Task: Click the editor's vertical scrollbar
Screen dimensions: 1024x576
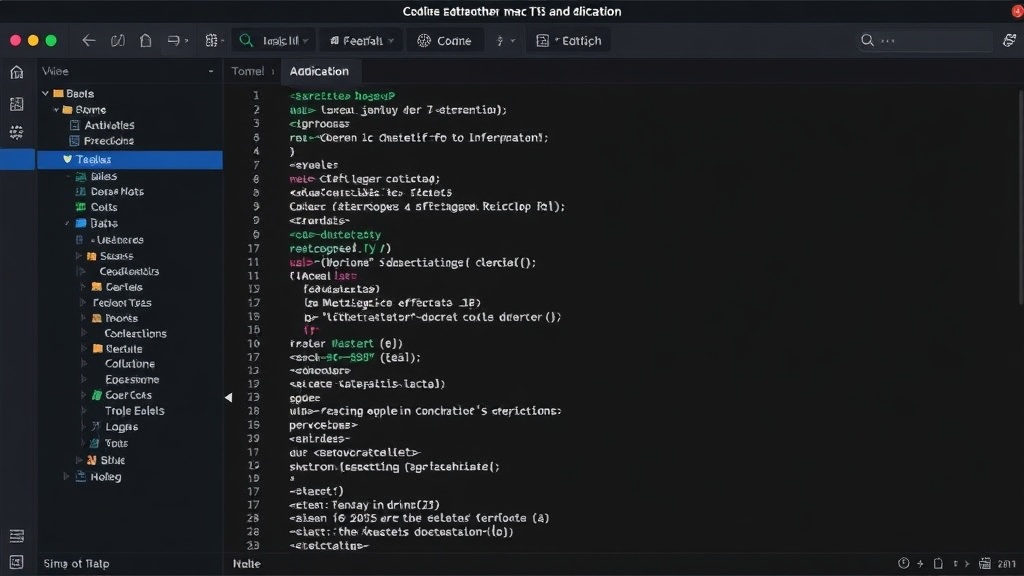Action: click(1021, 196)
